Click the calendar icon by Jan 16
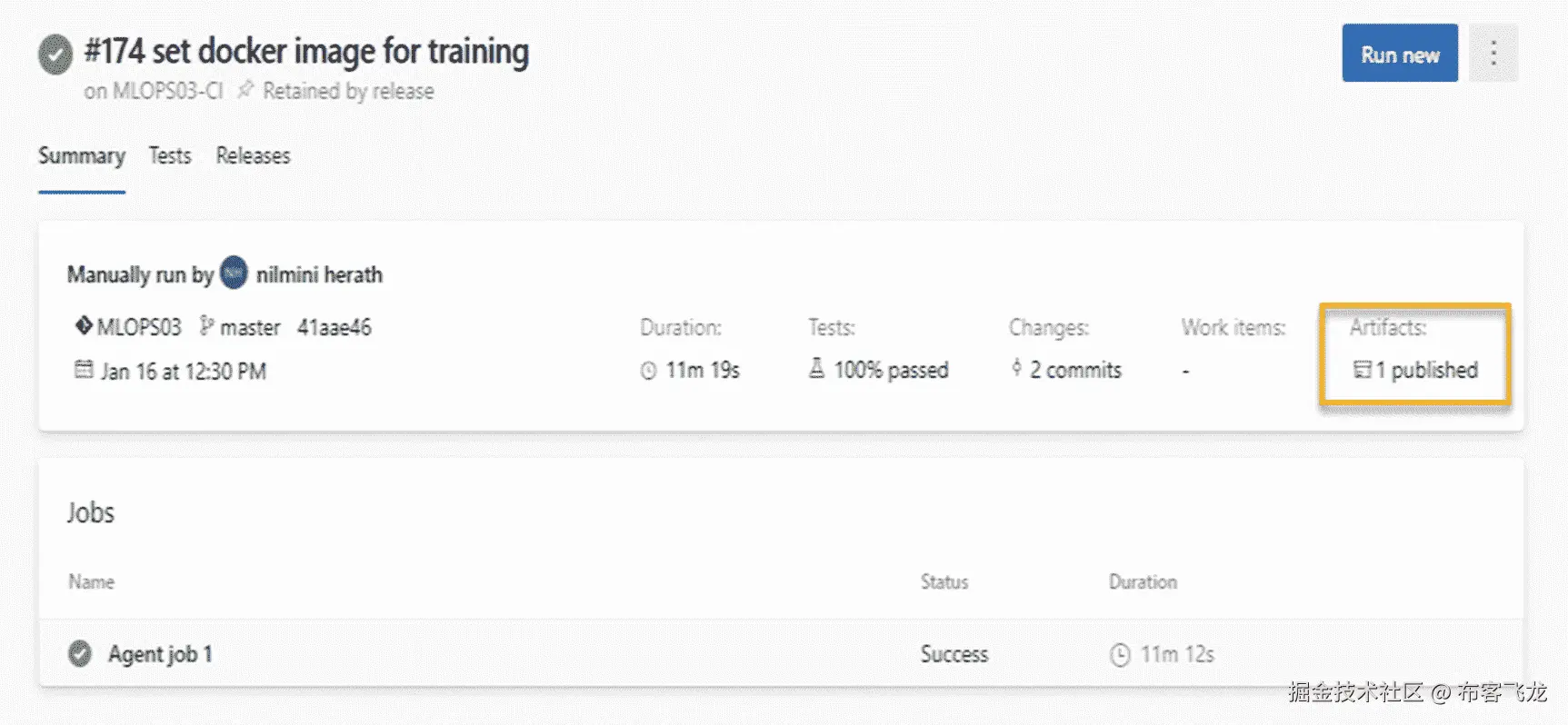 coord(84,371)
